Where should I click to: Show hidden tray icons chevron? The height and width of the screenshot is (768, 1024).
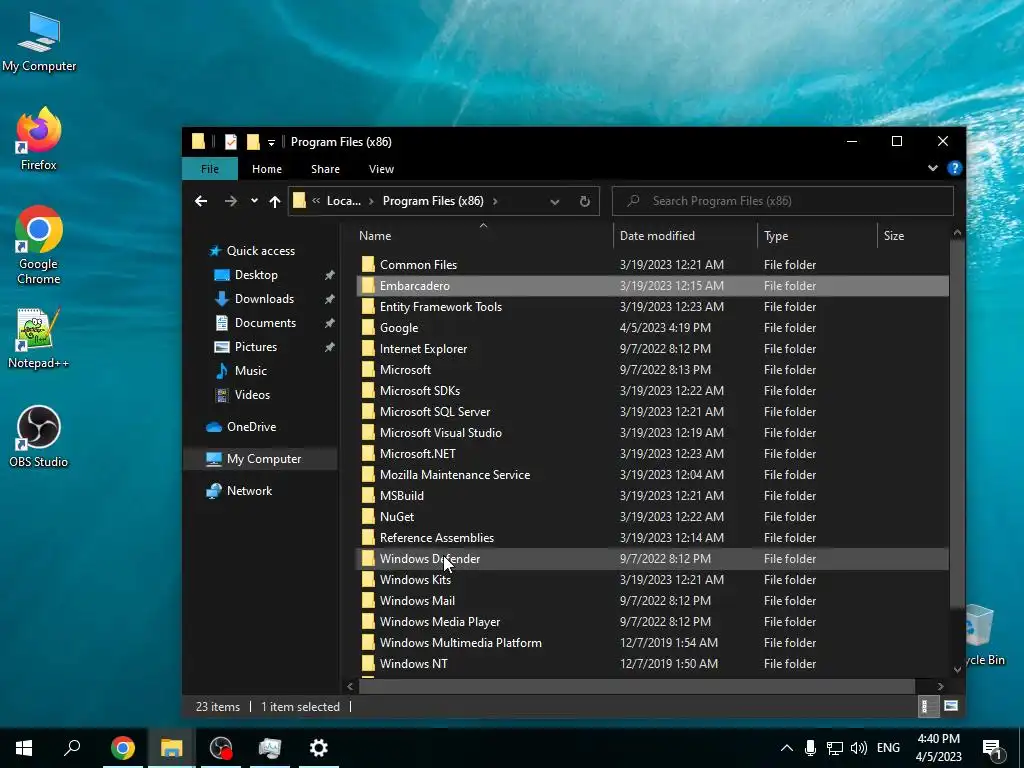pos(786,748)
